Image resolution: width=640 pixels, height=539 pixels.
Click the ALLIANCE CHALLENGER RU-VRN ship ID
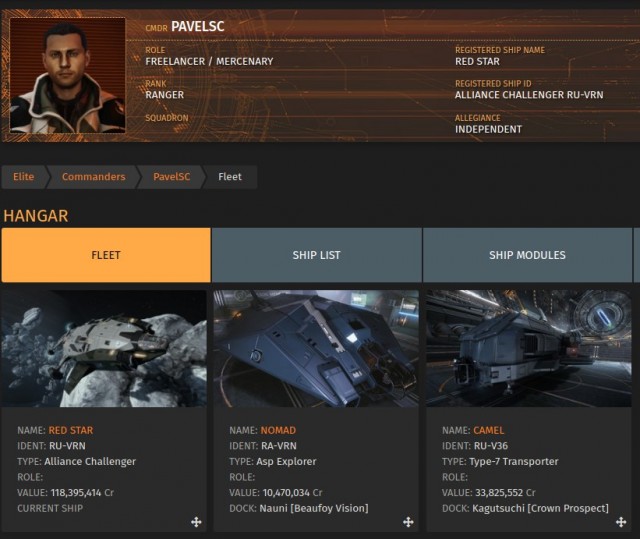tap(529, 95)
